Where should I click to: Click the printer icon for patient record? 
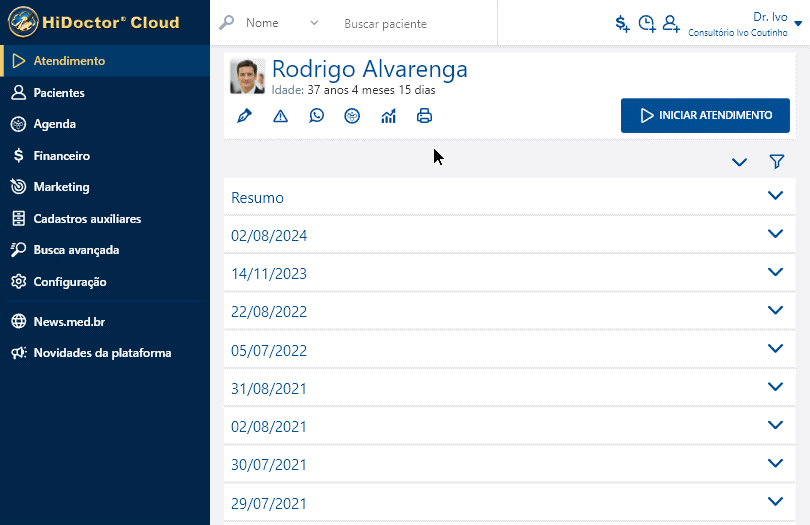(x=424, y=116)
